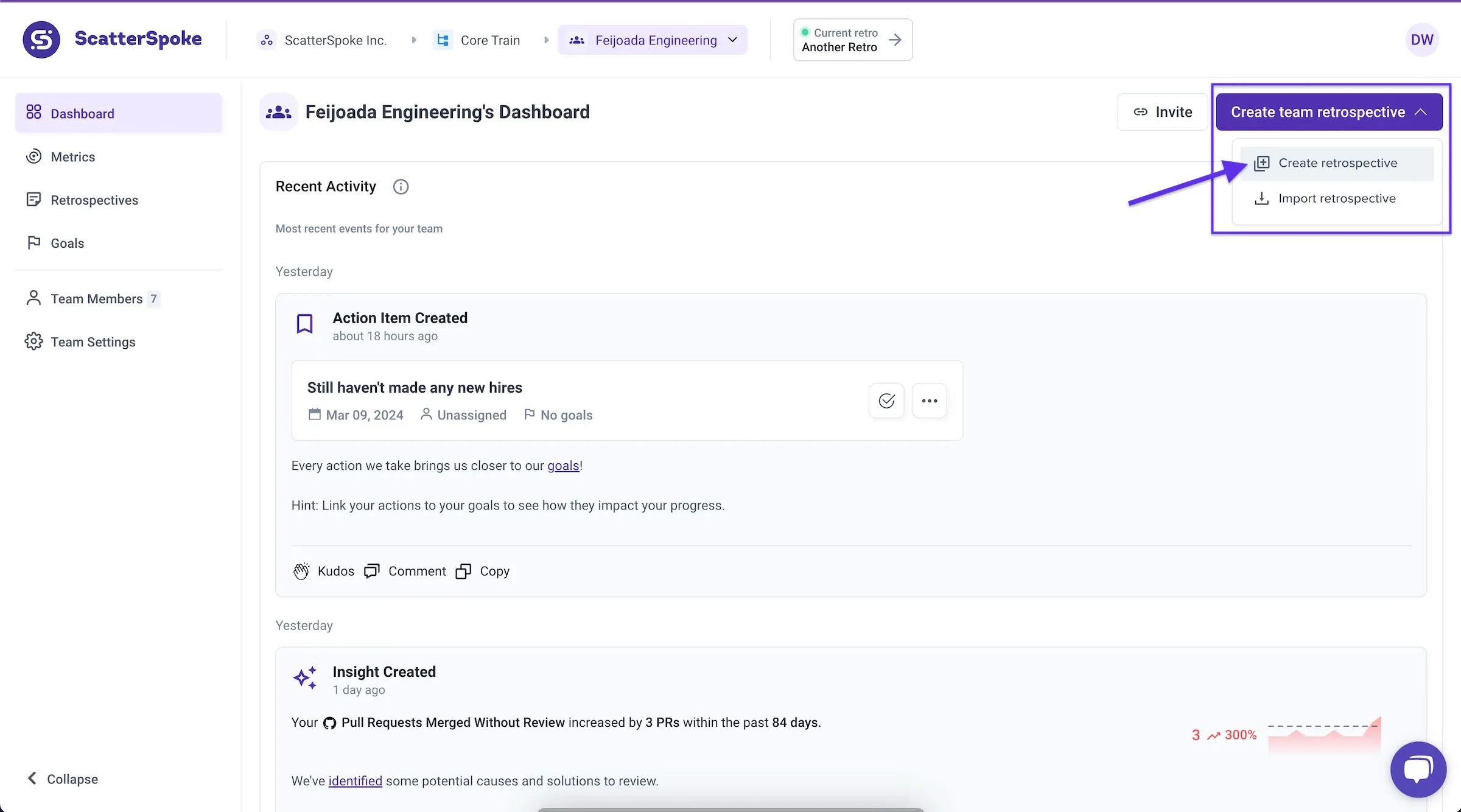Image resolution: width=1461 pixels, height=812 pixels.
Task: Open Metrics in the sidebar
Action: (x=72, y=157)
